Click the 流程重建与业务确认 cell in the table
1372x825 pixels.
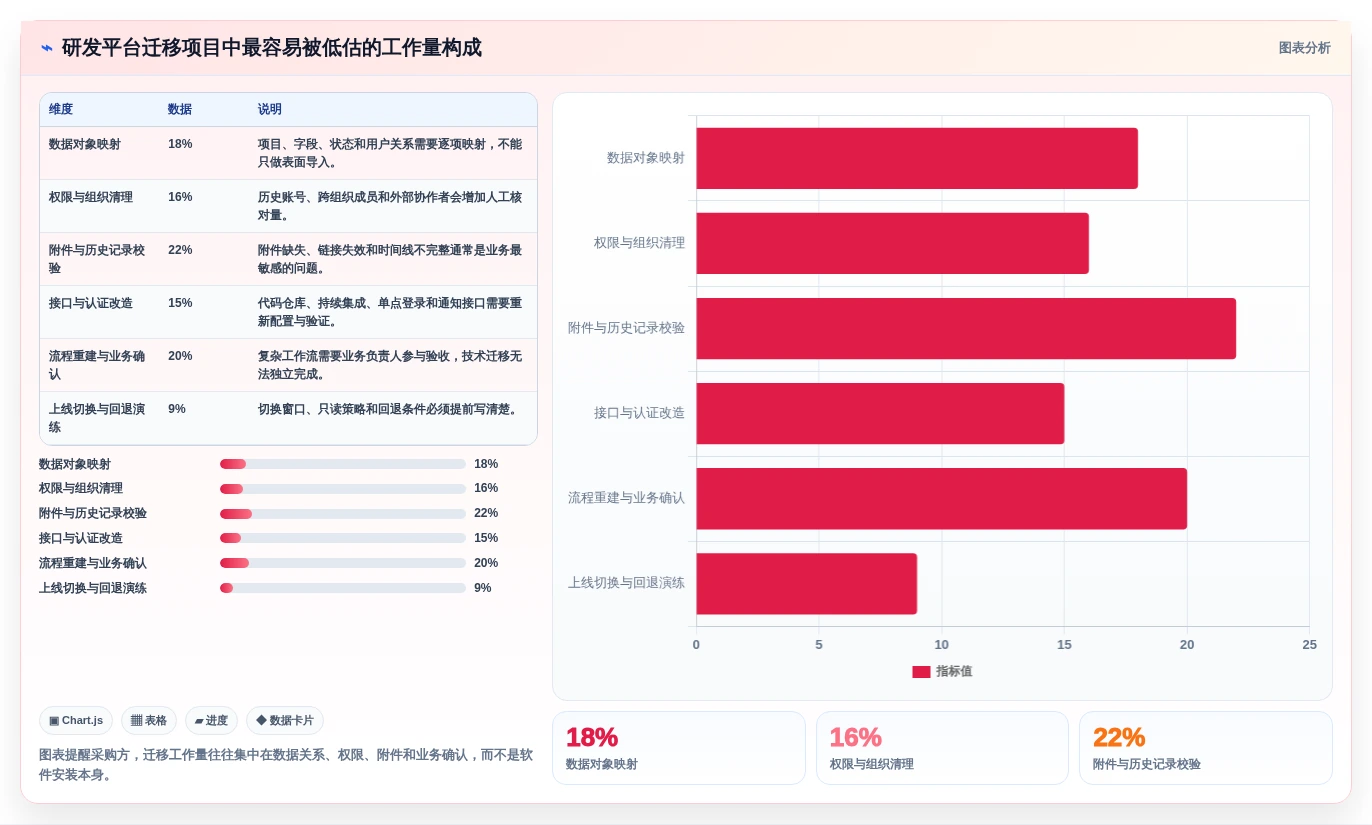point(97,365)
